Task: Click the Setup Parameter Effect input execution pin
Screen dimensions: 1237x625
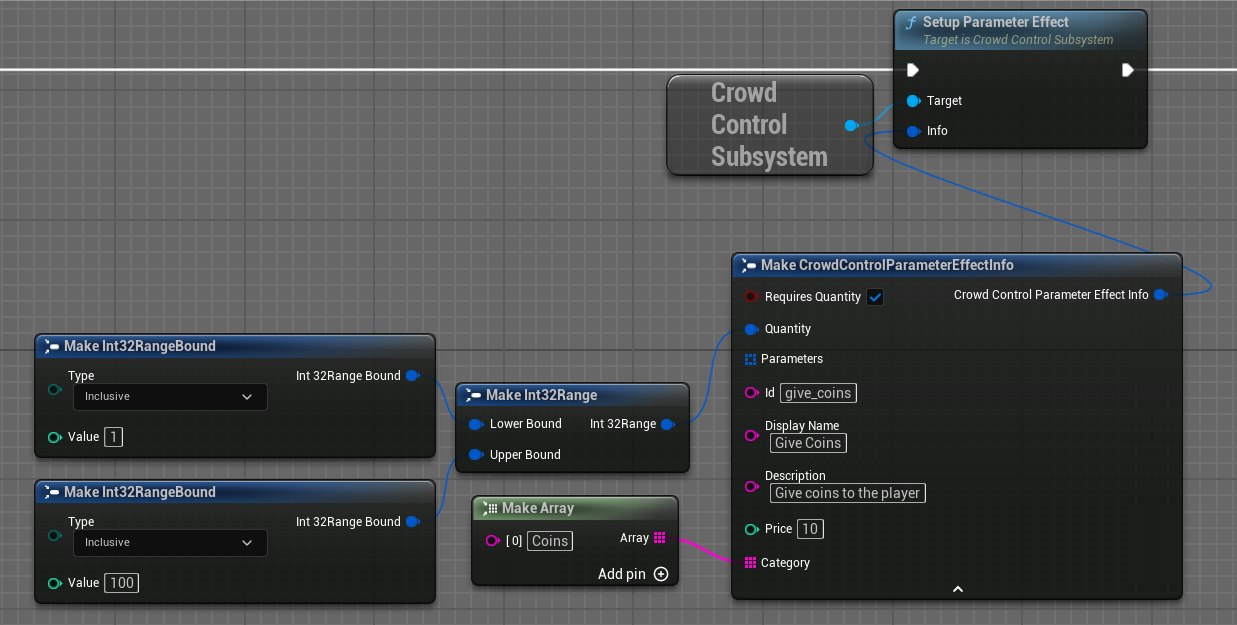Action: (912, 70)
